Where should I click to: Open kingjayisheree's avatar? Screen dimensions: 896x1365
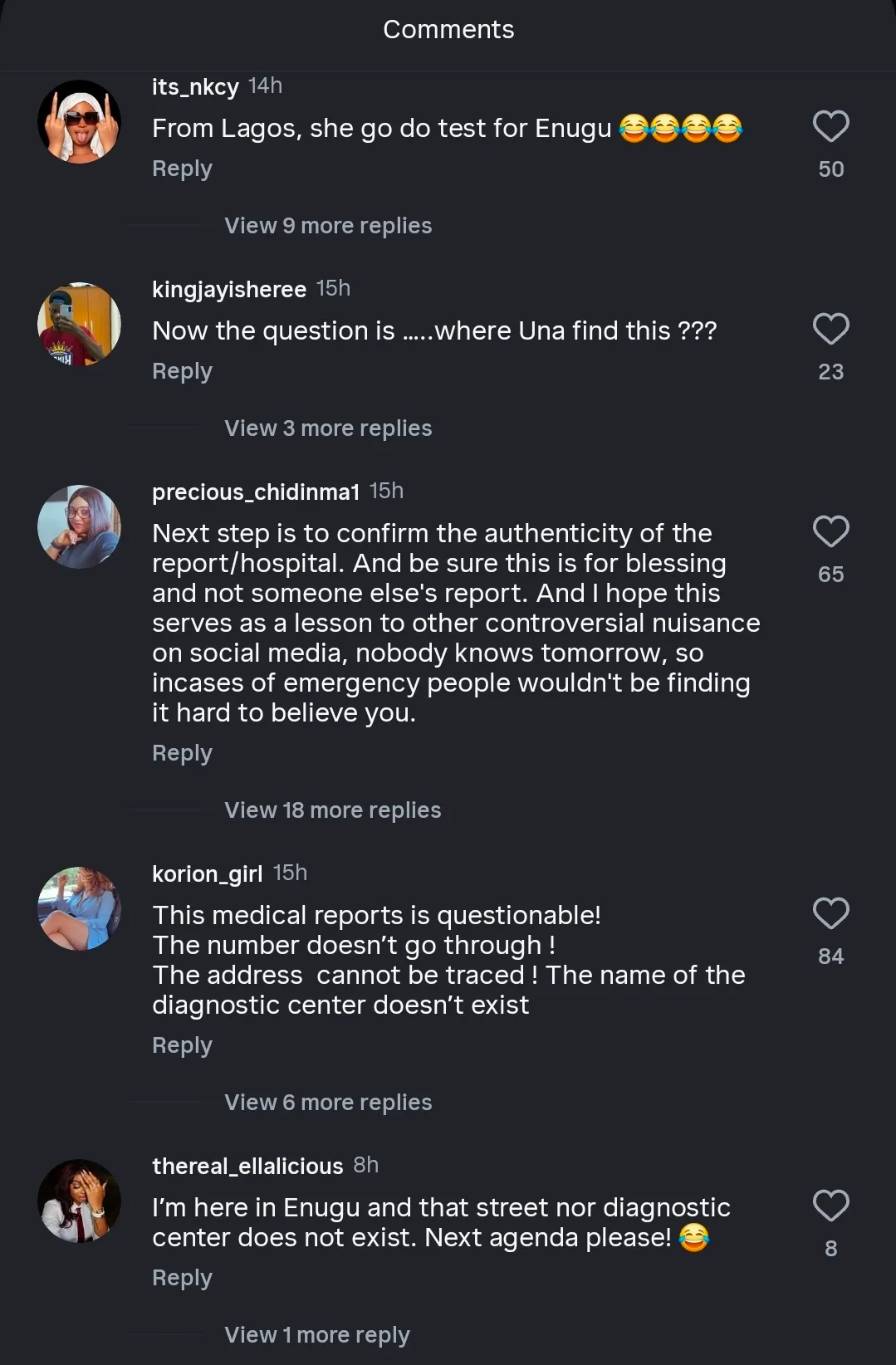pos(80,325)
